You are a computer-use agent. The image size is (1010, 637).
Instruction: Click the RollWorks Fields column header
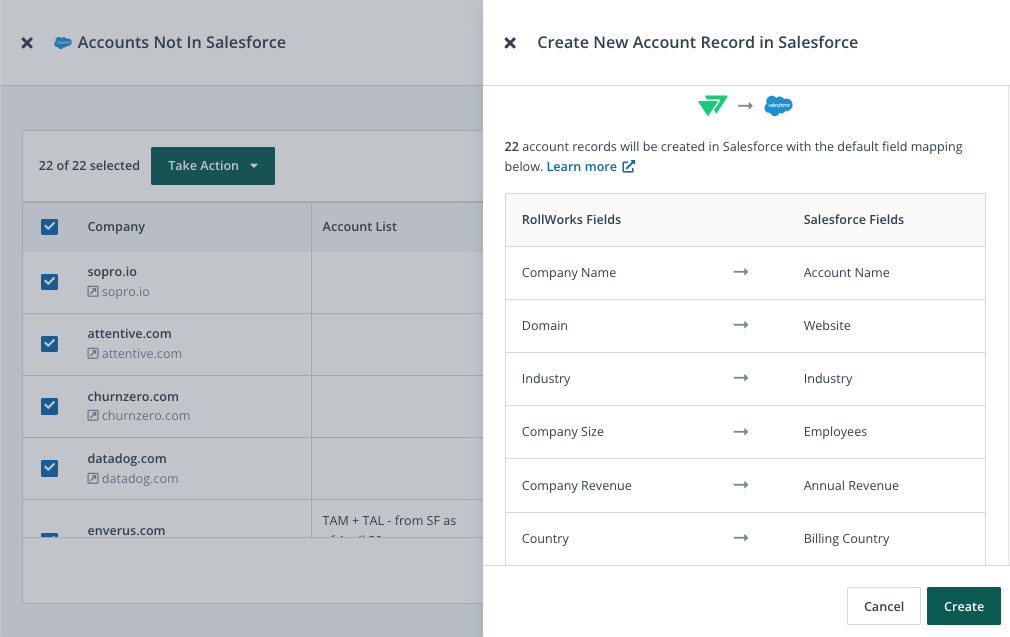pyautogui.click(x=571, y=220)
